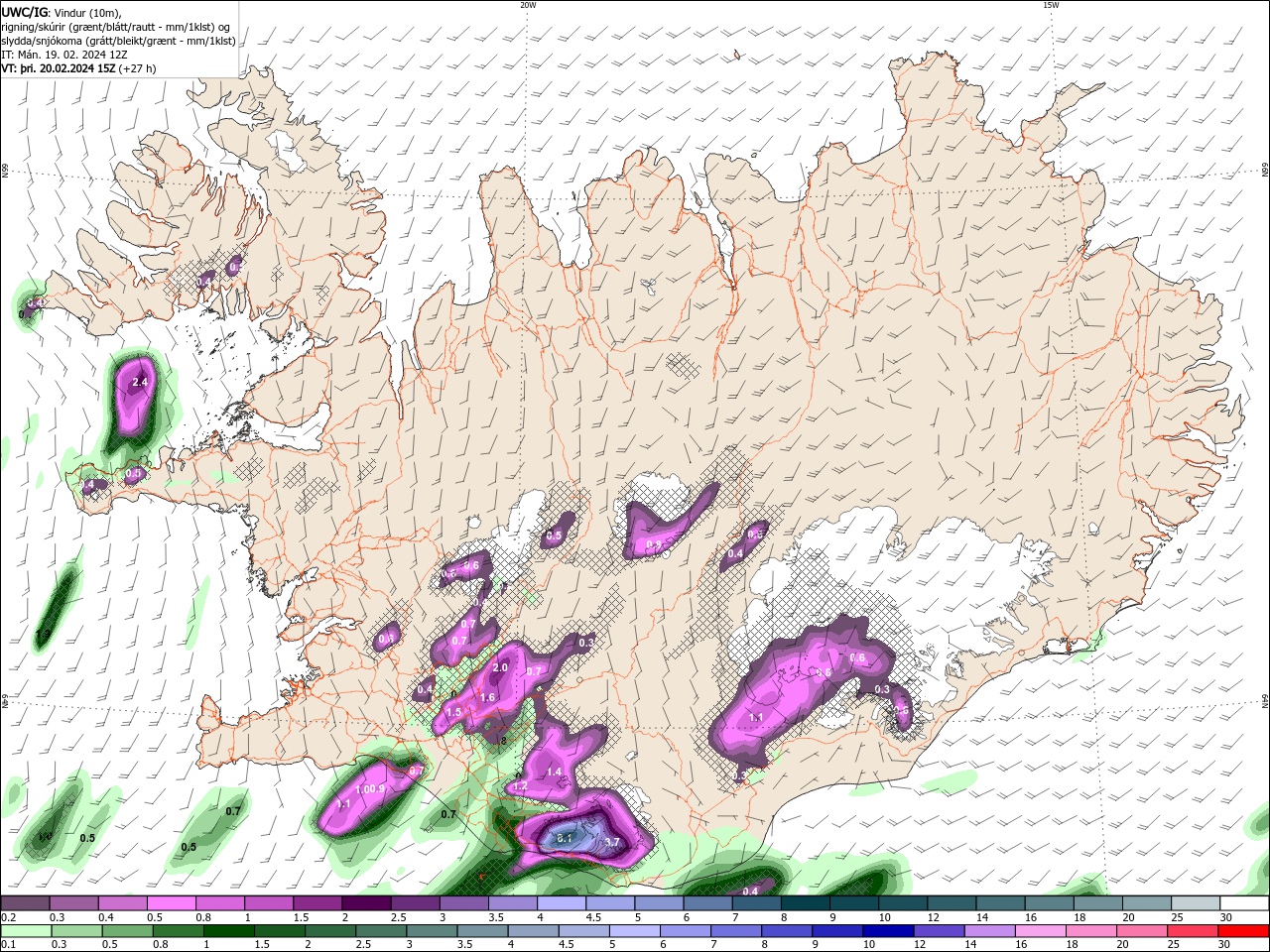The image size is (1270, 952).
Task: Select the pale green 0.1 rain legend swatch
Action: (25, 931)
